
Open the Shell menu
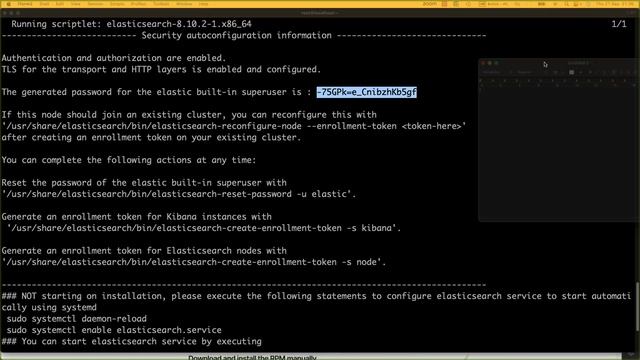point(44,4)
